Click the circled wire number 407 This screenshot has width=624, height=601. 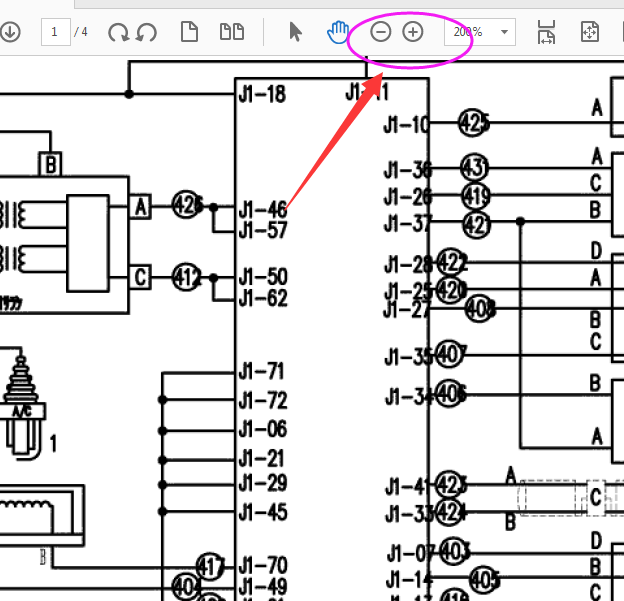point(450,354)
